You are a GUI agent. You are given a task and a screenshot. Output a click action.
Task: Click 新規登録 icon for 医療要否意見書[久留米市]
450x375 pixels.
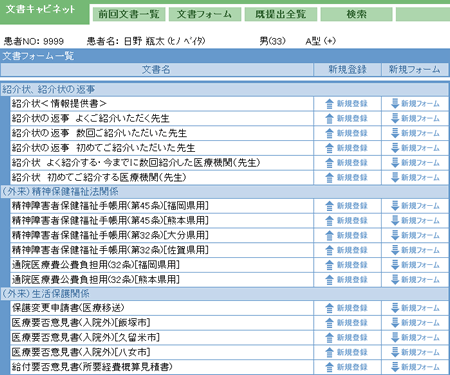(329, 338)
